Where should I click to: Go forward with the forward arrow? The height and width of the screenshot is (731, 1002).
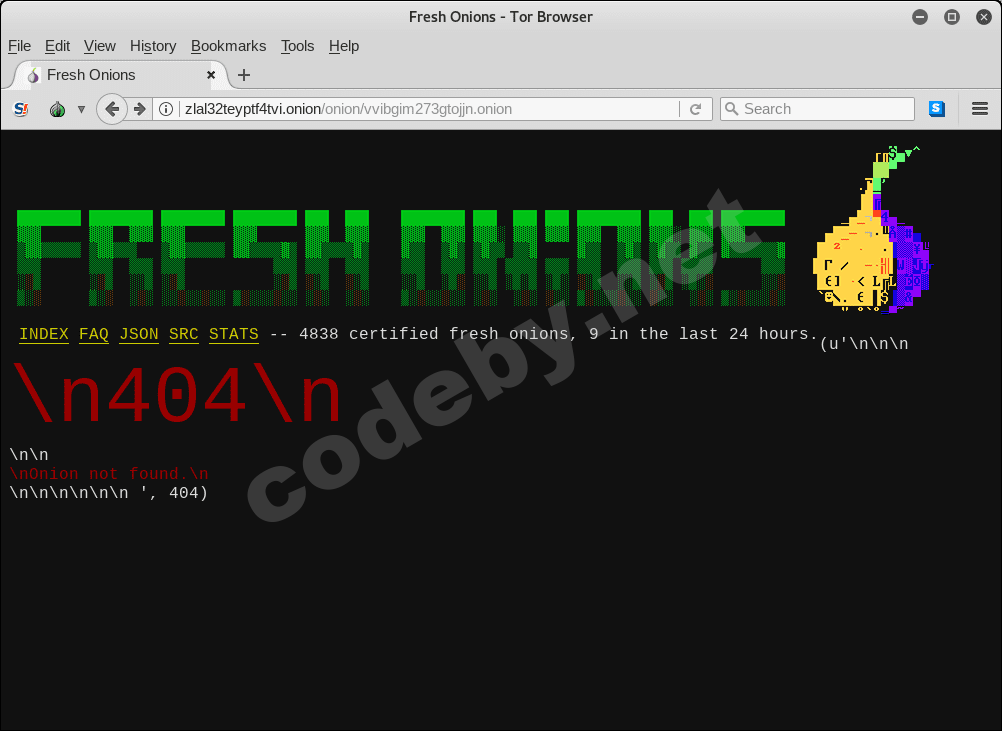[x=139, y=109]
